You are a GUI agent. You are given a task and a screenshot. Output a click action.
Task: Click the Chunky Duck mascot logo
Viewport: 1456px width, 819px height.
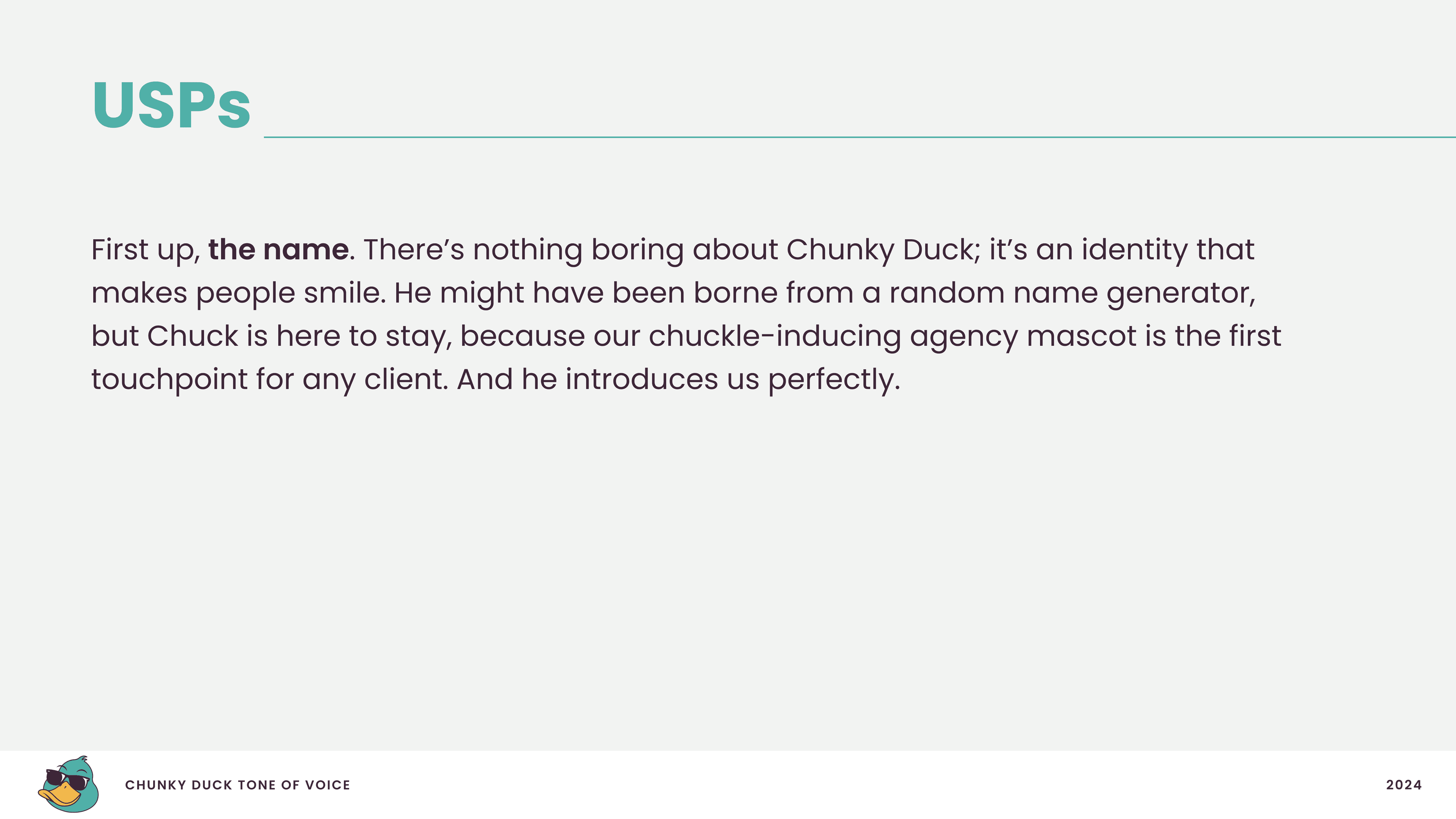click(68, 784)
